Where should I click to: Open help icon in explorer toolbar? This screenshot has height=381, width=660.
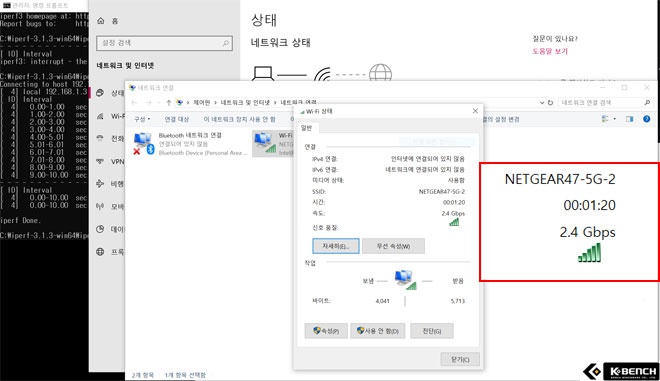[x=647, y=119]
